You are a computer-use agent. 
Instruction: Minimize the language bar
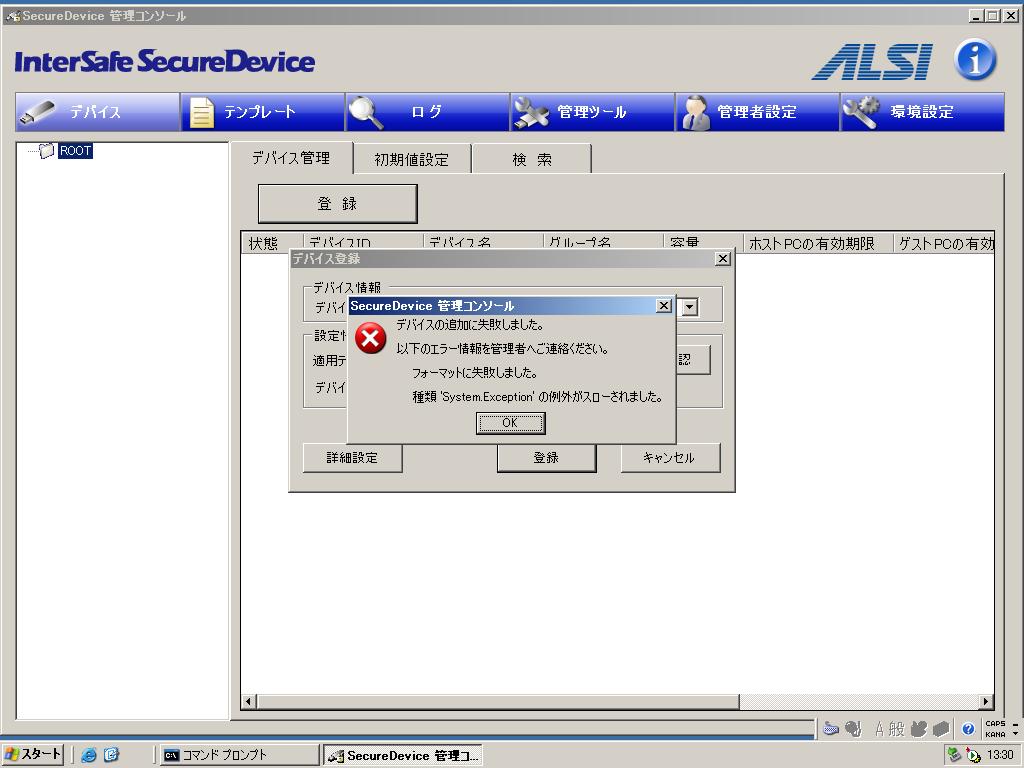click(x=1016, y=724)
